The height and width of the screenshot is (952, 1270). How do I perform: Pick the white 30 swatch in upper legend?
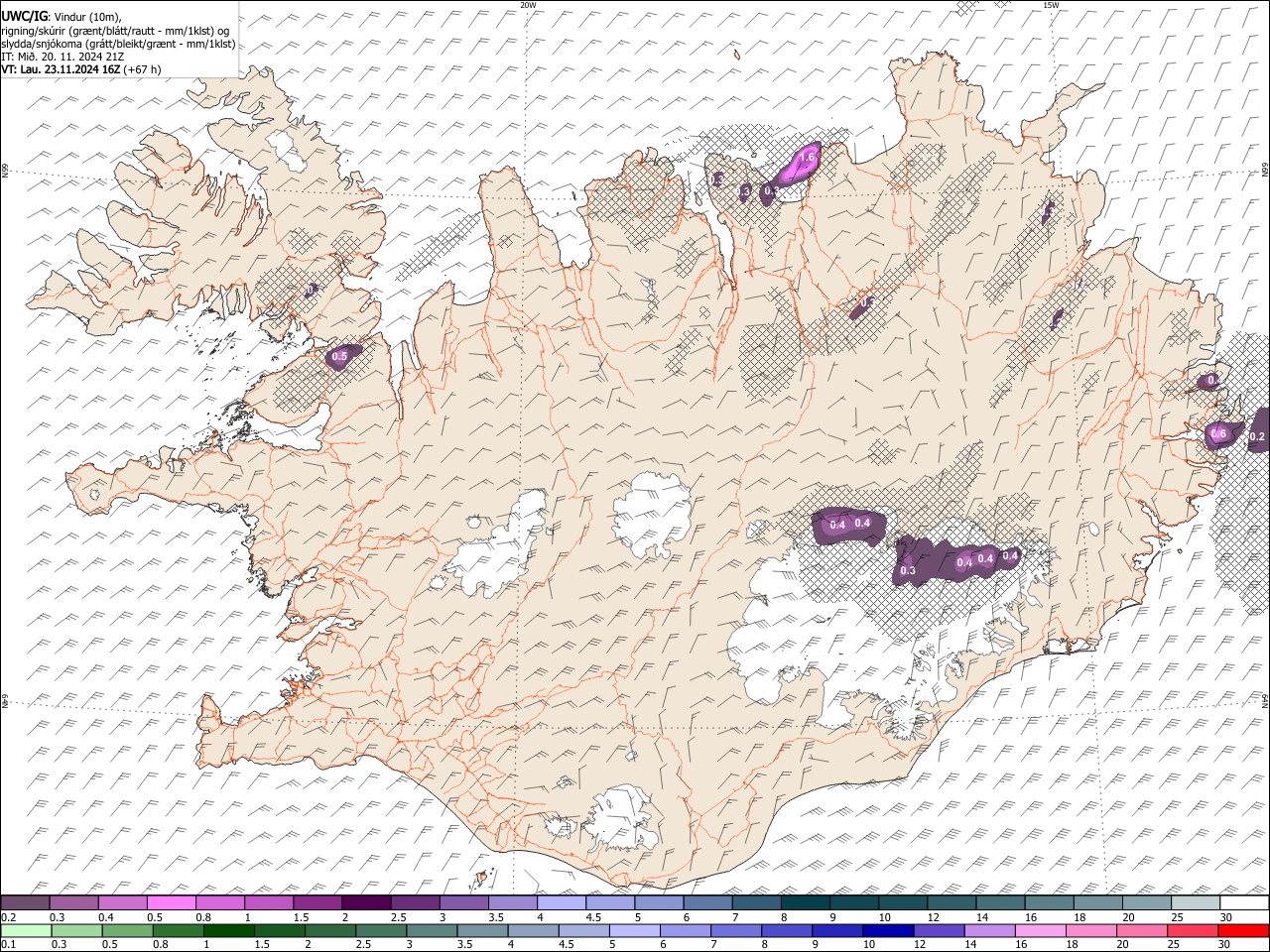coord(1244,902)
